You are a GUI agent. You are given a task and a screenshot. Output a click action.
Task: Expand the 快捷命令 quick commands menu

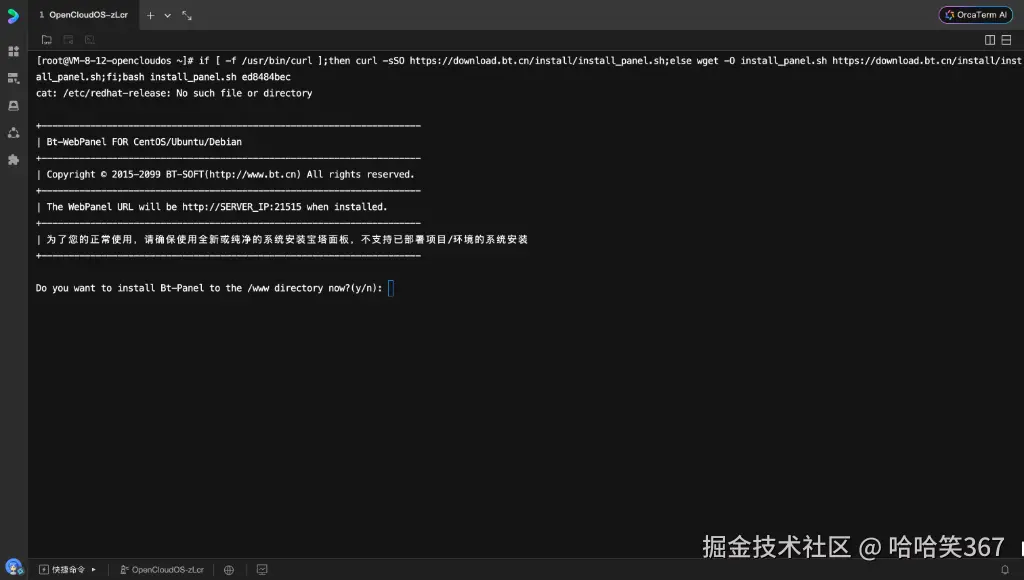[x=67, y=570]
